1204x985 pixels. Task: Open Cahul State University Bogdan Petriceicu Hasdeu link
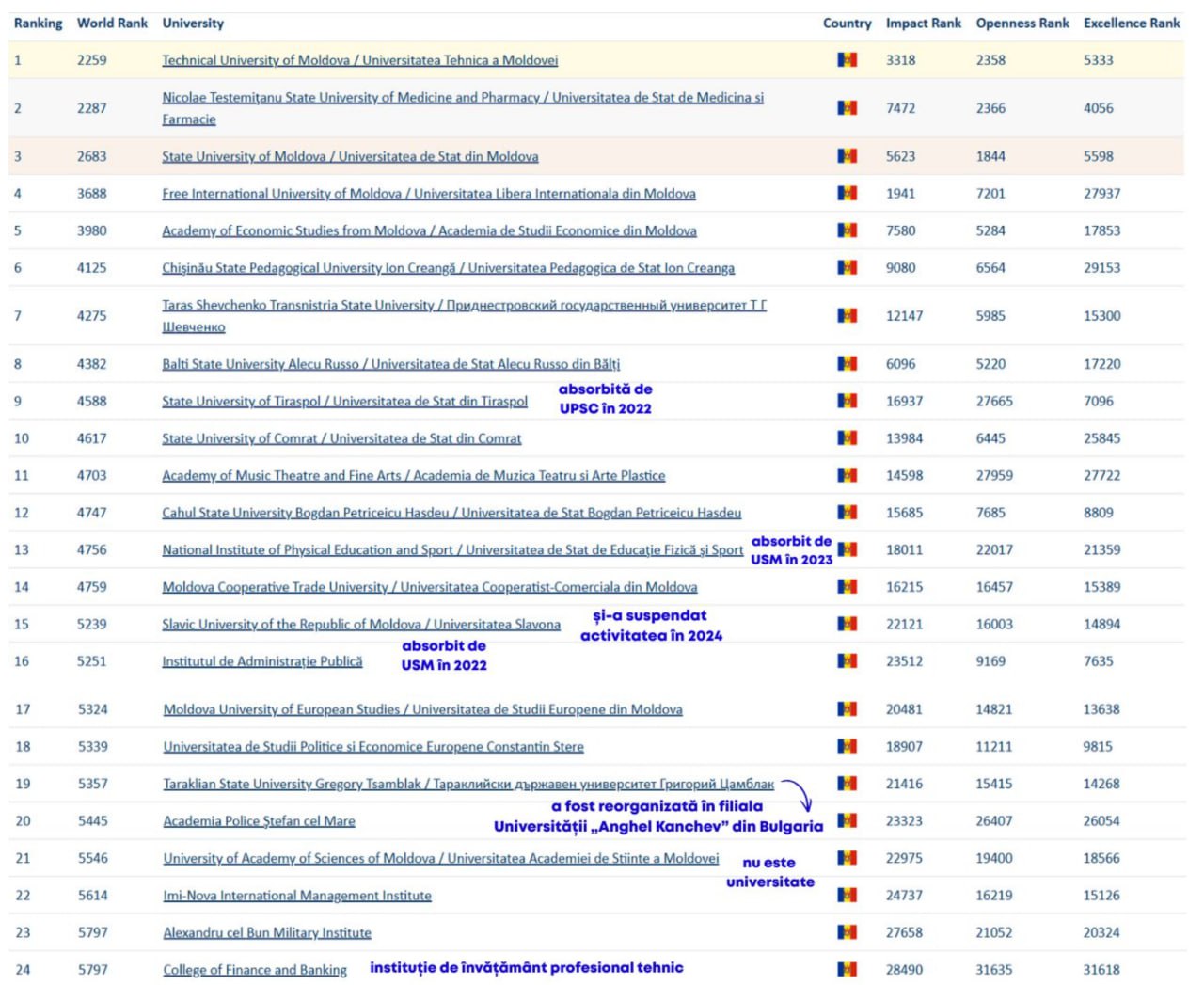pyautogui.click(x=451, y=513)
